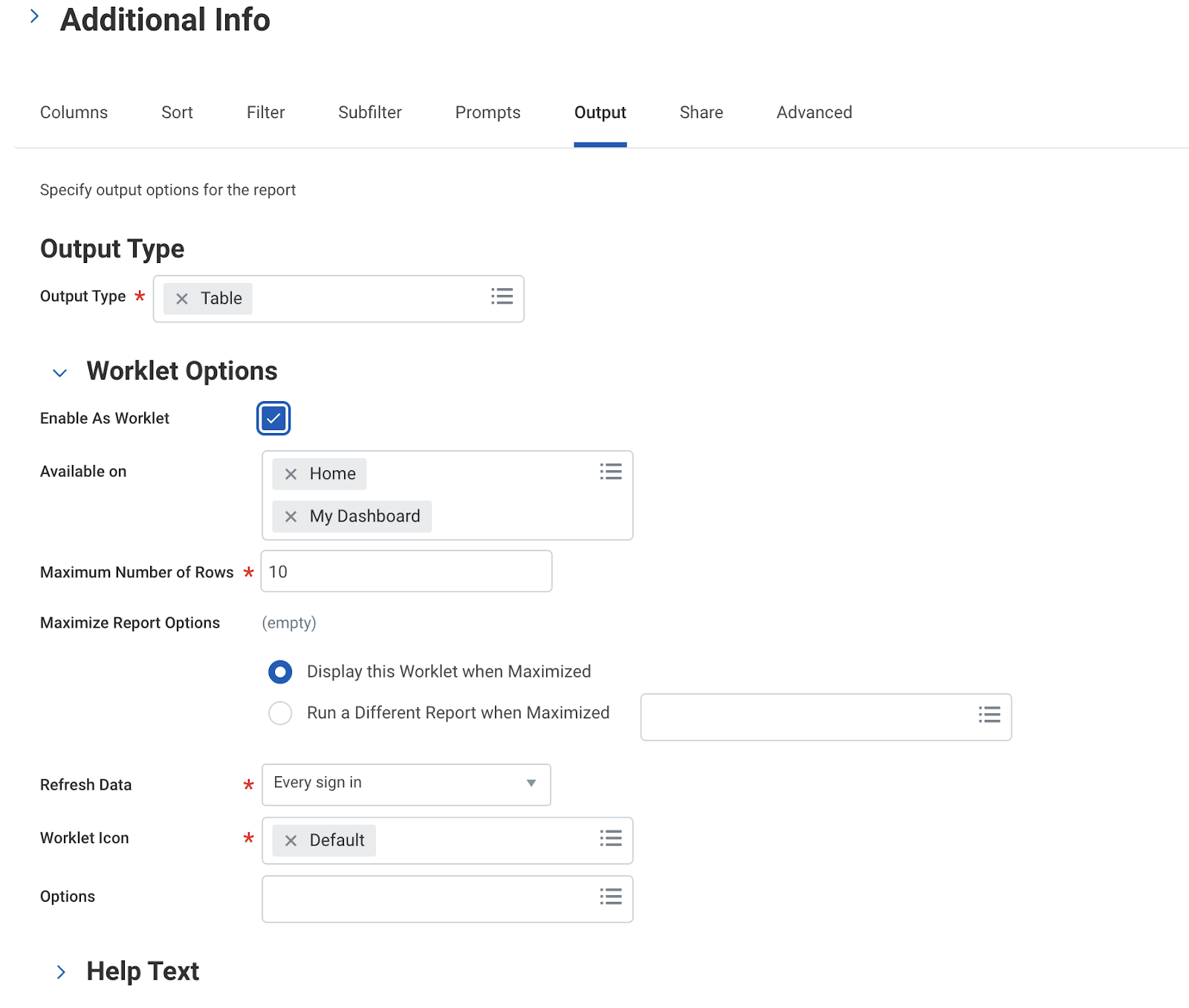Select Display this Worklet when Maximized
This screenshot has width=1189, height=1008.
point(280,672)
